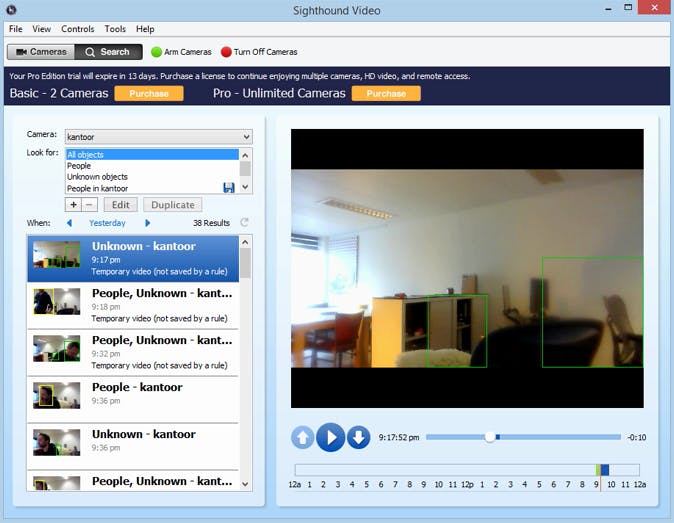The height and width of the screenshot is (523, 674).
Task: Go to previous day with left arrow
Action: click(69, 223)
